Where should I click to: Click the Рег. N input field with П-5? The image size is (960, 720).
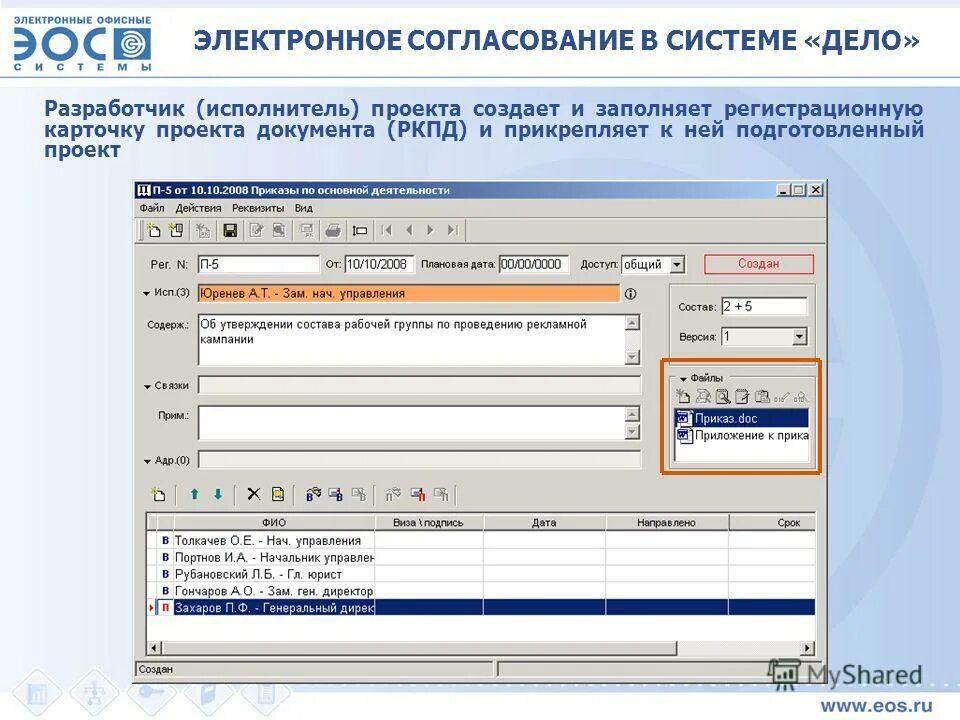click(258, 264)
